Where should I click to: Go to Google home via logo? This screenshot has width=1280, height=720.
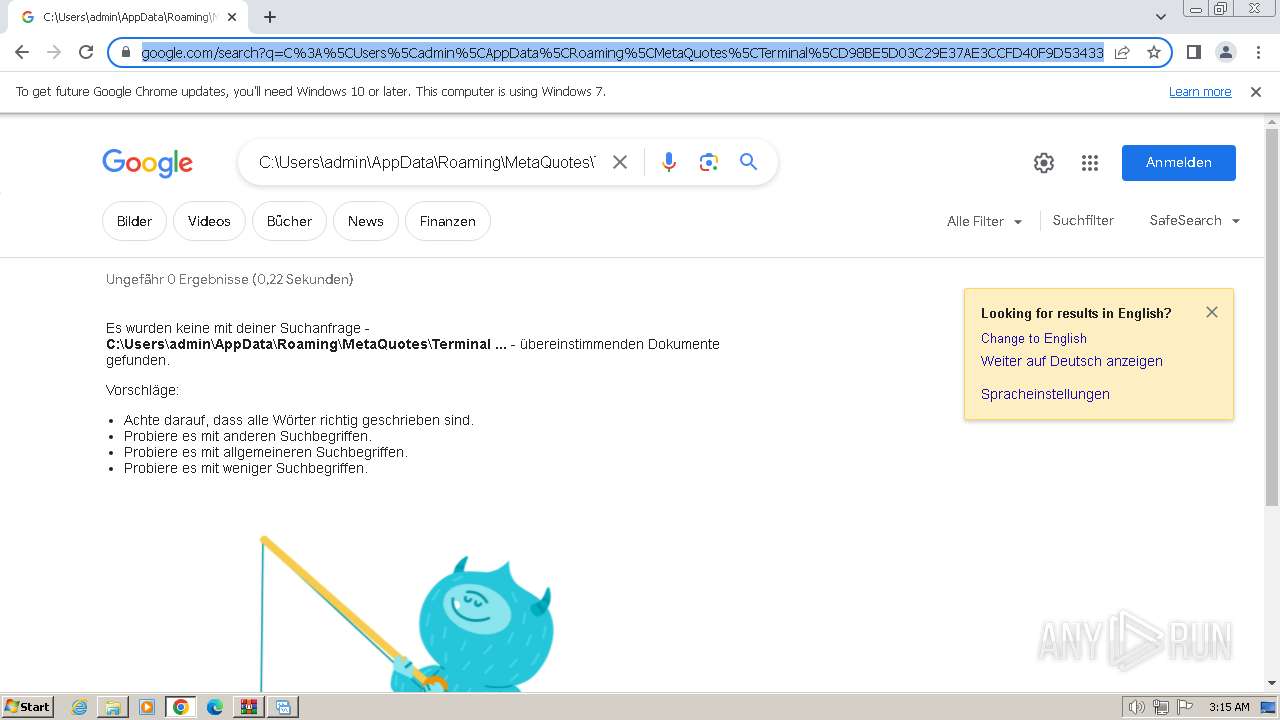(147, 163)
